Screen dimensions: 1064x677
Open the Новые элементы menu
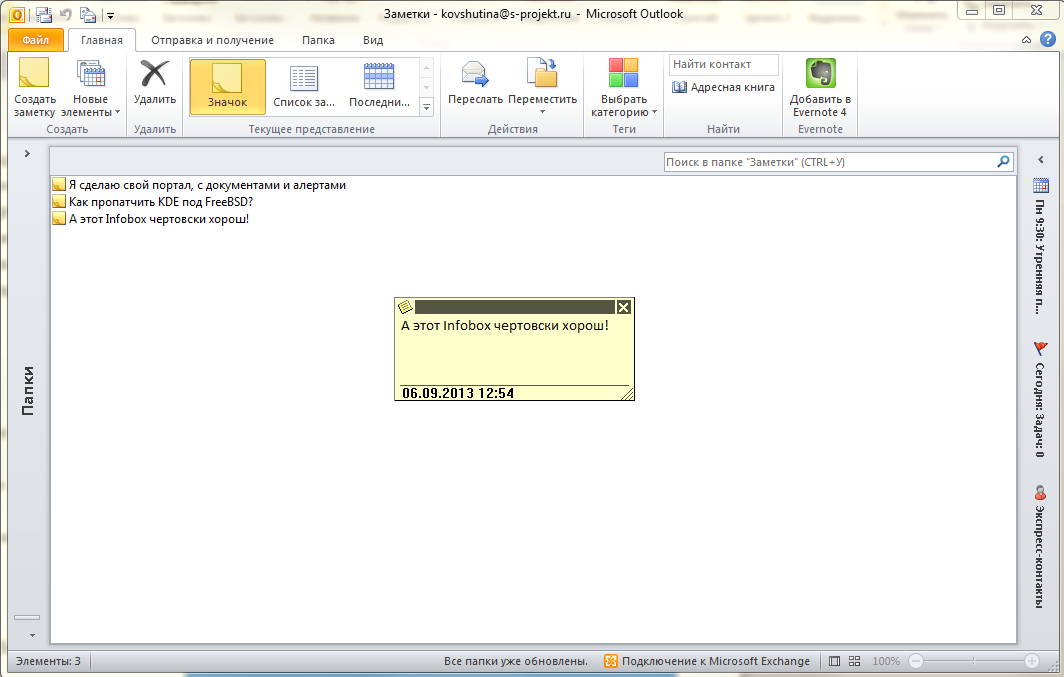pos(90,88)
